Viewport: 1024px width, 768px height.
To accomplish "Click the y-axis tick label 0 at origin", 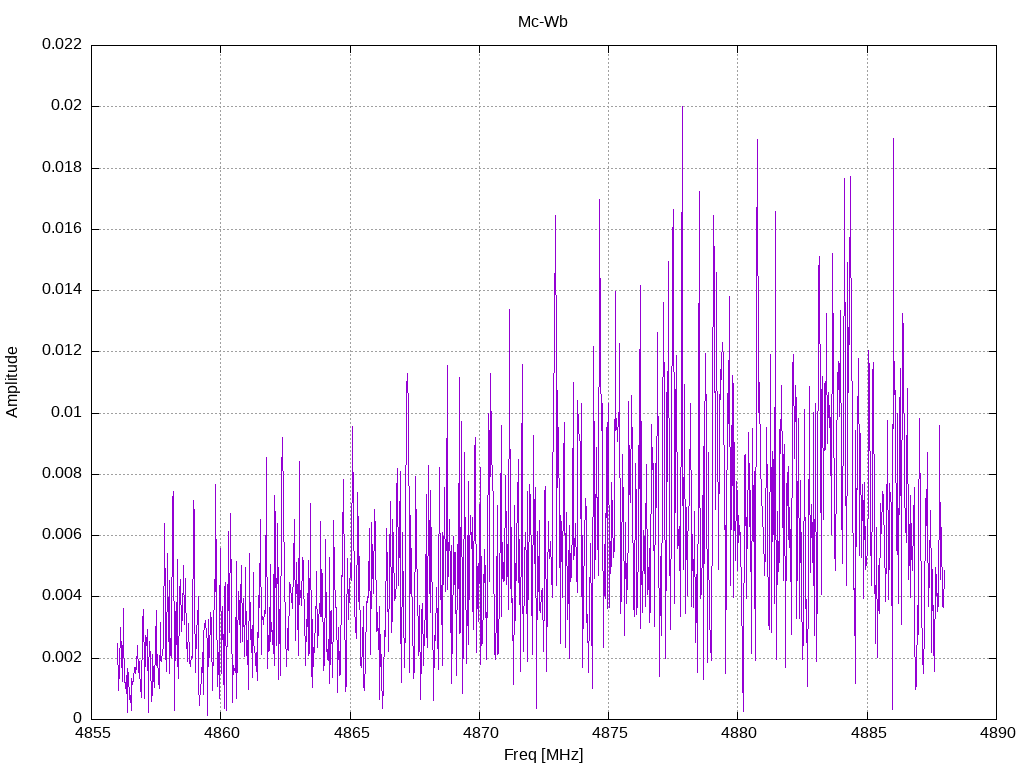I will point(78,718).
